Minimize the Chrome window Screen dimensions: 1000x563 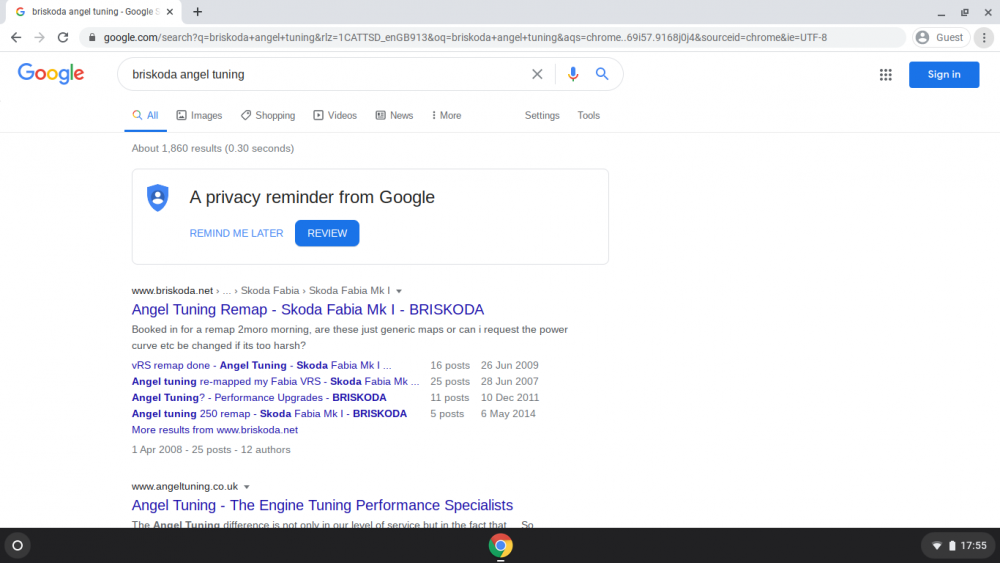coord(941,12)
